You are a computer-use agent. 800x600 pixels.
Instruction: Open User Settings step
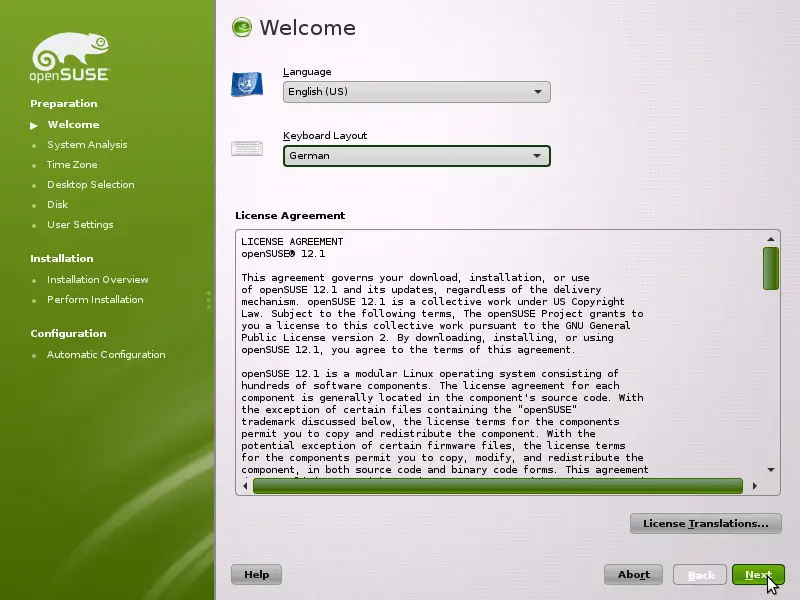(x=80, y=225)
